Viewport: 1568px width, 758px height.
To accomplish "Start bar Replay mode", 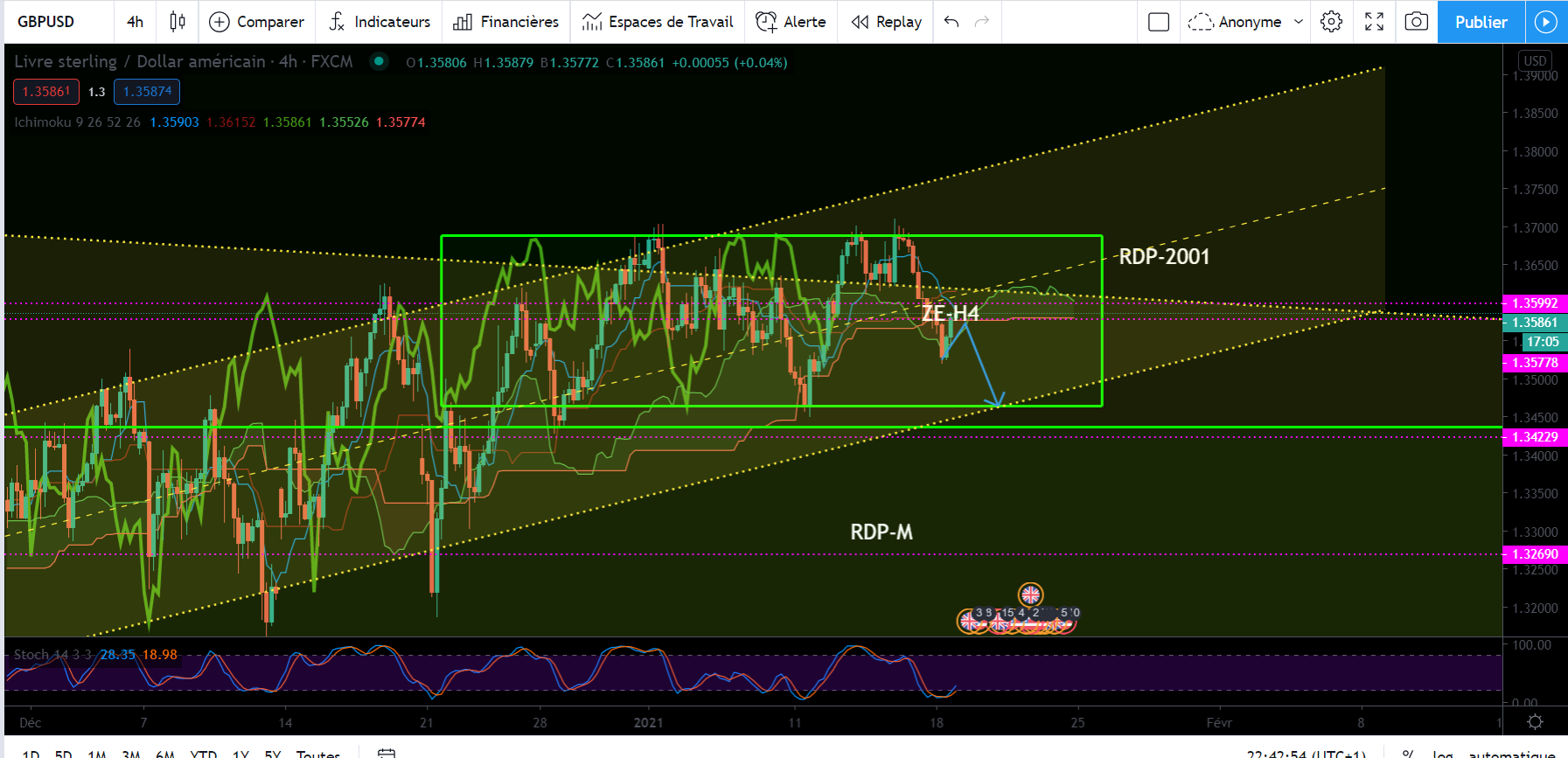I will (887, 22).
